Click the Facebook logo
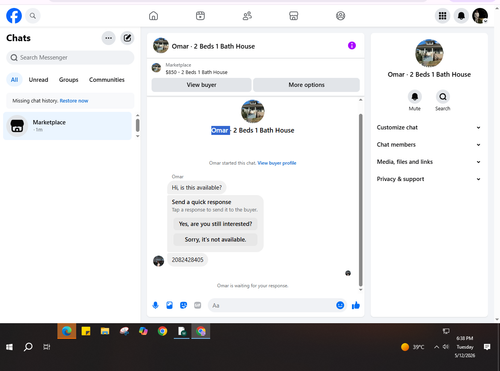The image size is (500, 371). coord(14,16)
